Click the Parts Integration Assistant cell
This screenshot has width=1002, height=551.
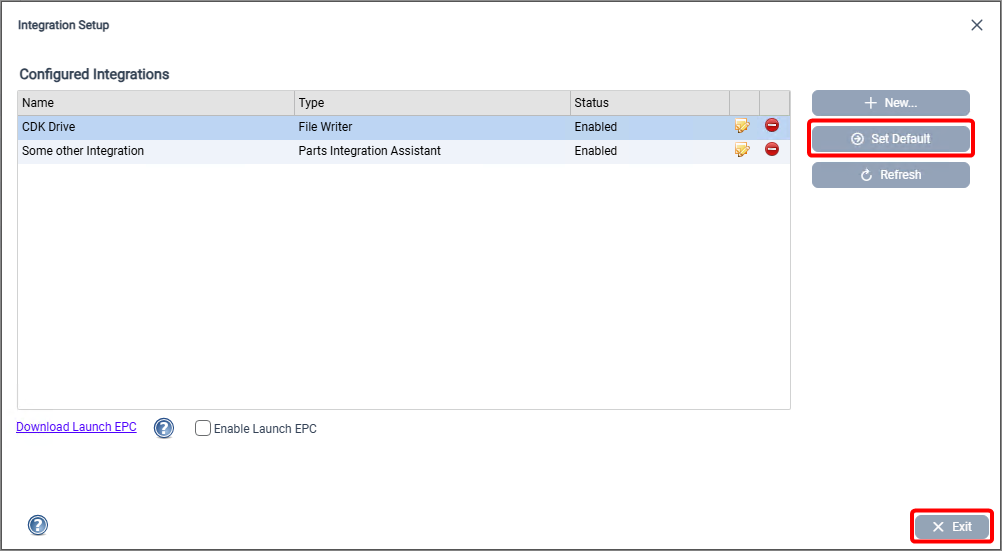pos(433,151)
